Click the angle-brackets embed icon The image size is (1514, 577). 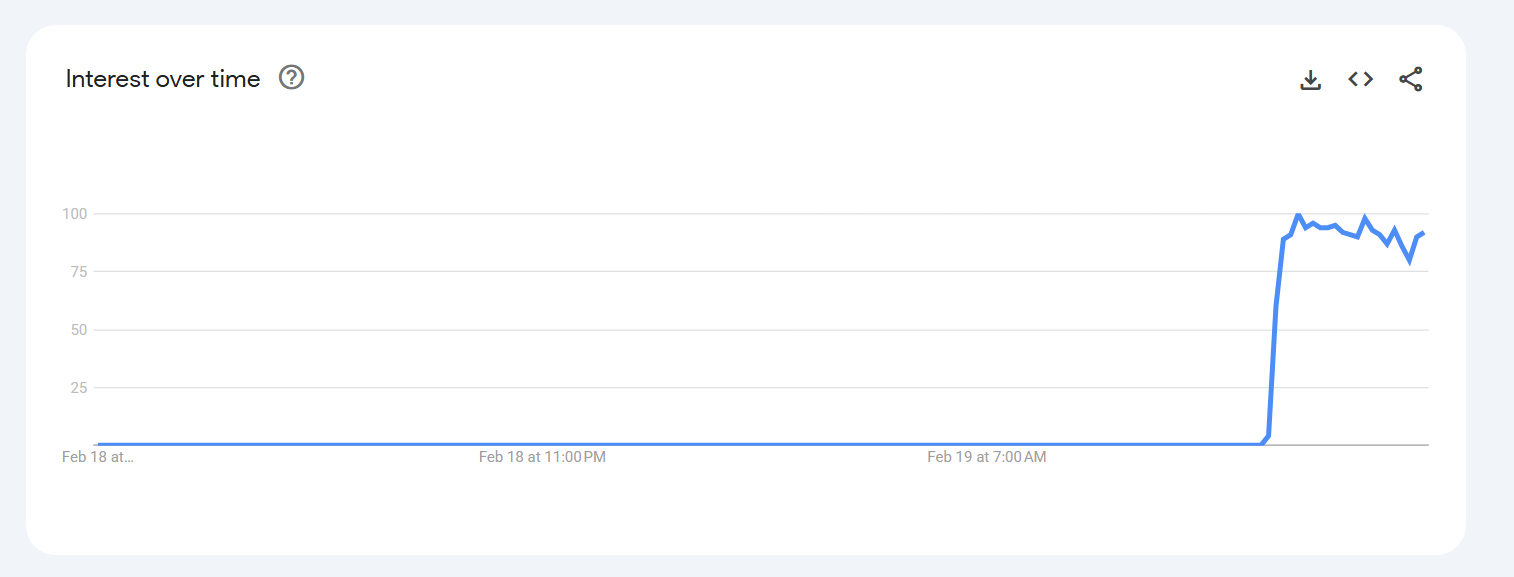coord(1360,79)
